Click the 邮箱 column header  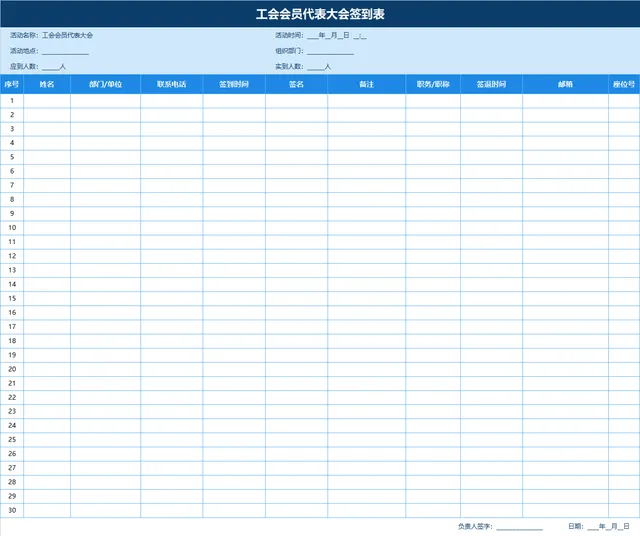(565, 85)
